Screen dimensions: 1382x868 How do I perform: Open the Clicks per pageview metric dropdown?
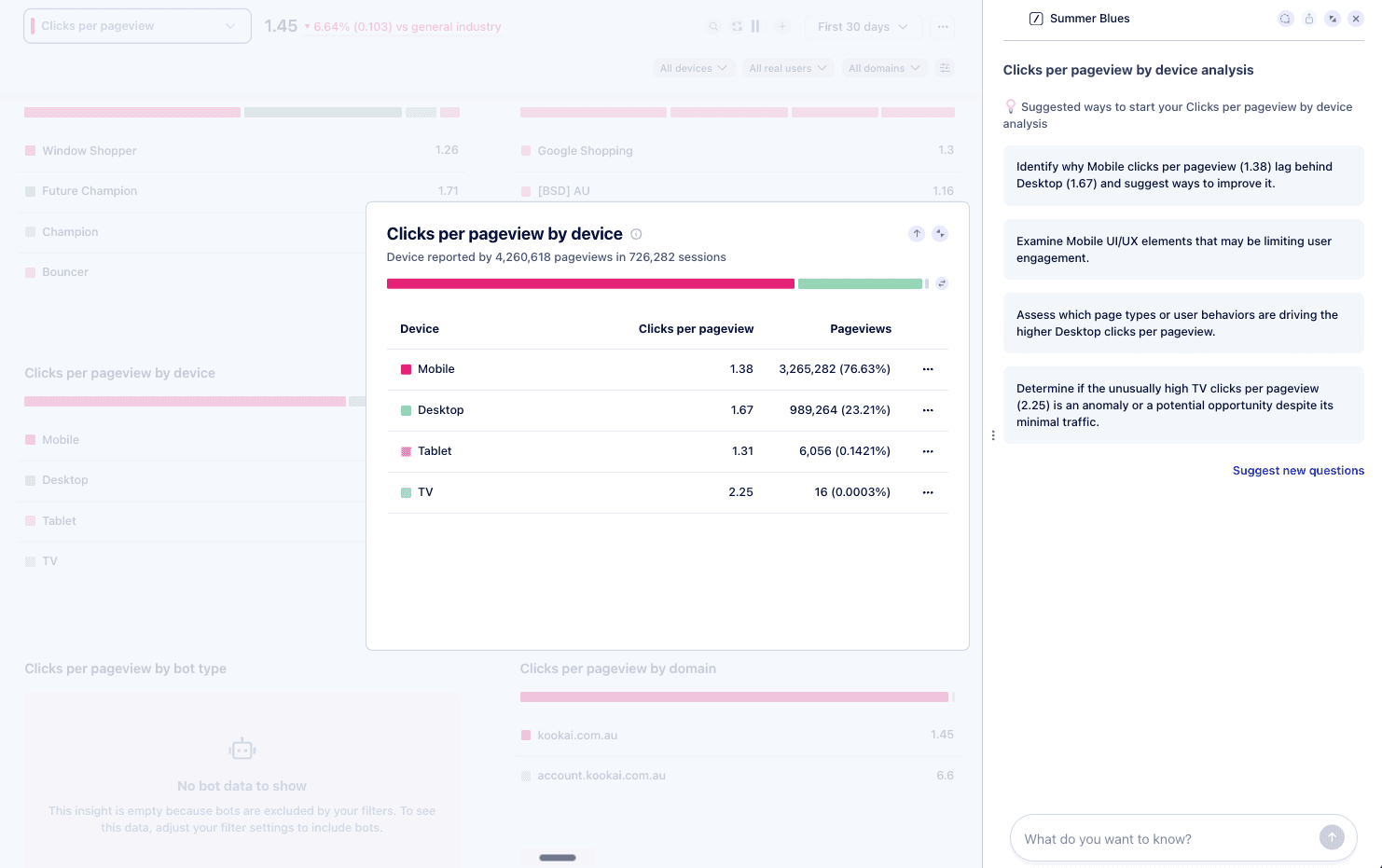pyautogui.click(x=137, y=26)
